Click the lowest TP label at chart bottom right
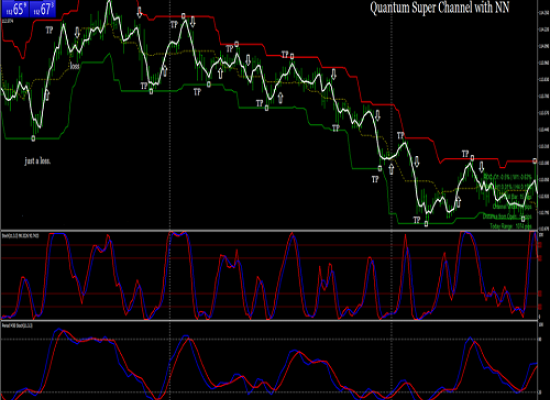The image size is (550, 400). [416, 220]
